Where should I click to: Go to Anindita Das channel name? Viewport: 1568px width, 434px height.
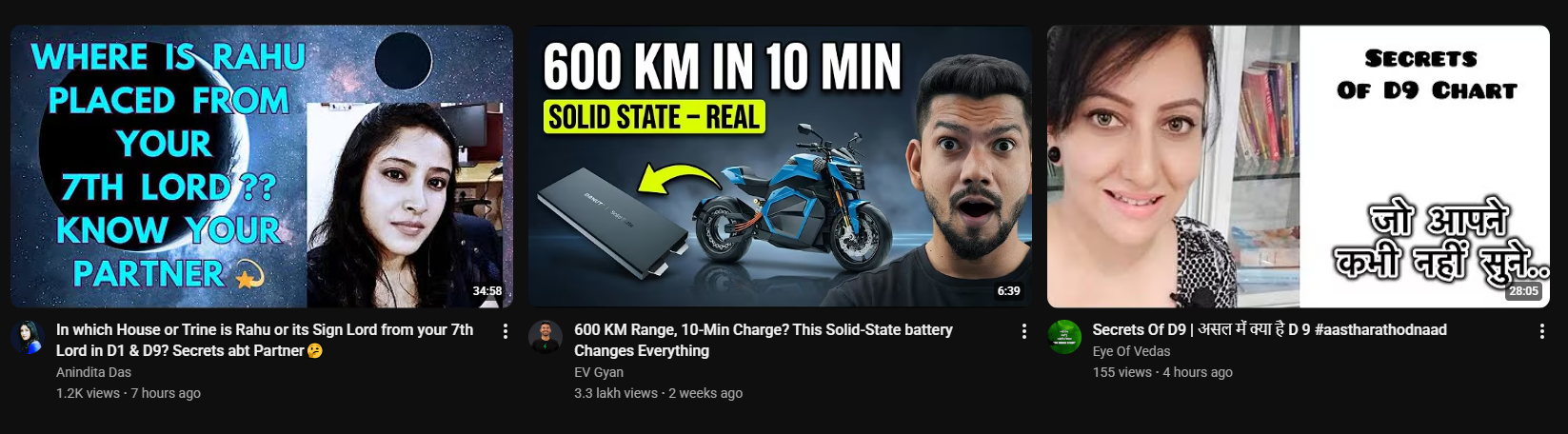click(93, 372)
